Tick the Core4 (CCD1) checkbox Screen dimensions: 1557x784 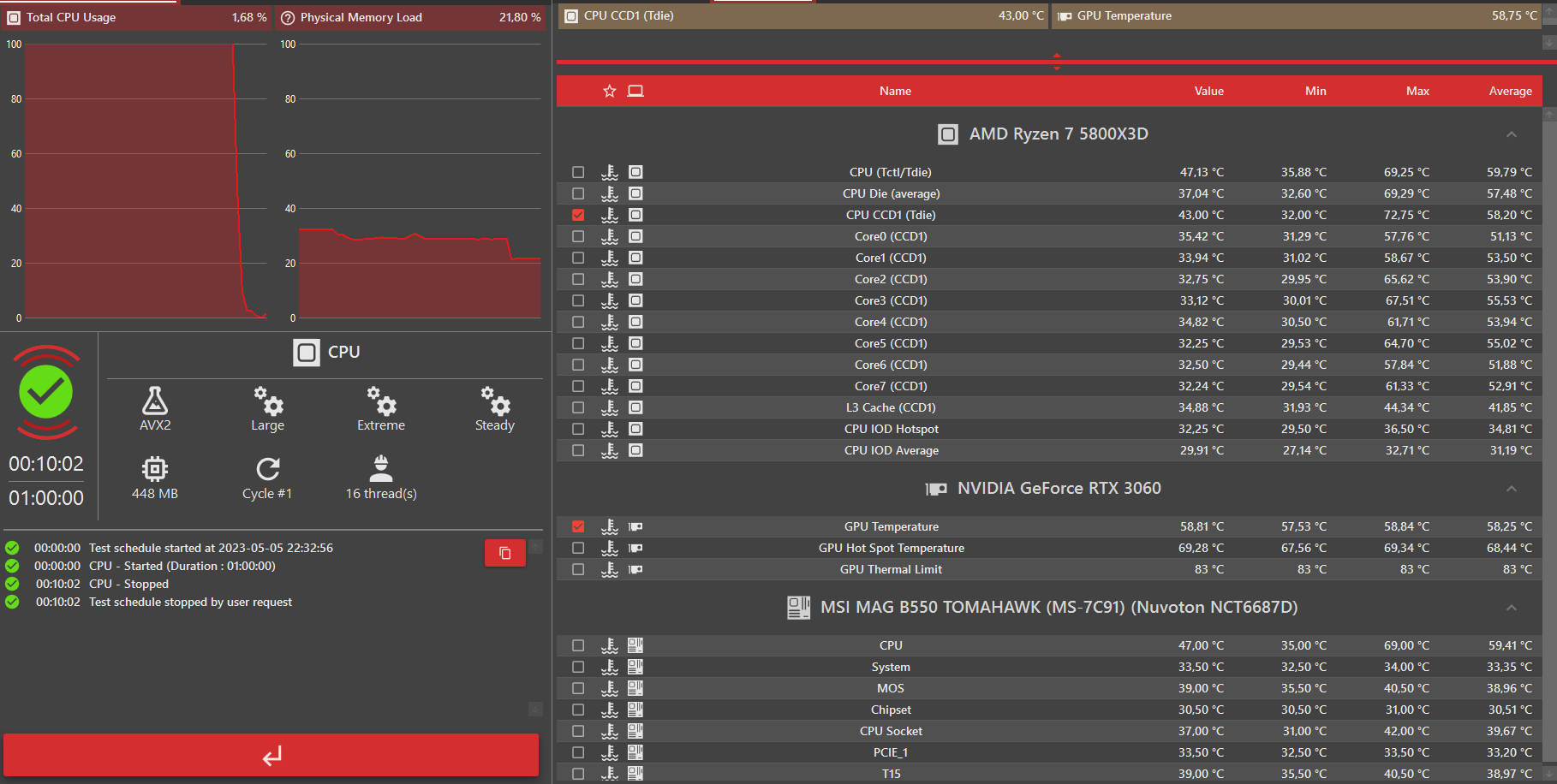pyautogui.click(x=578, y=322)
